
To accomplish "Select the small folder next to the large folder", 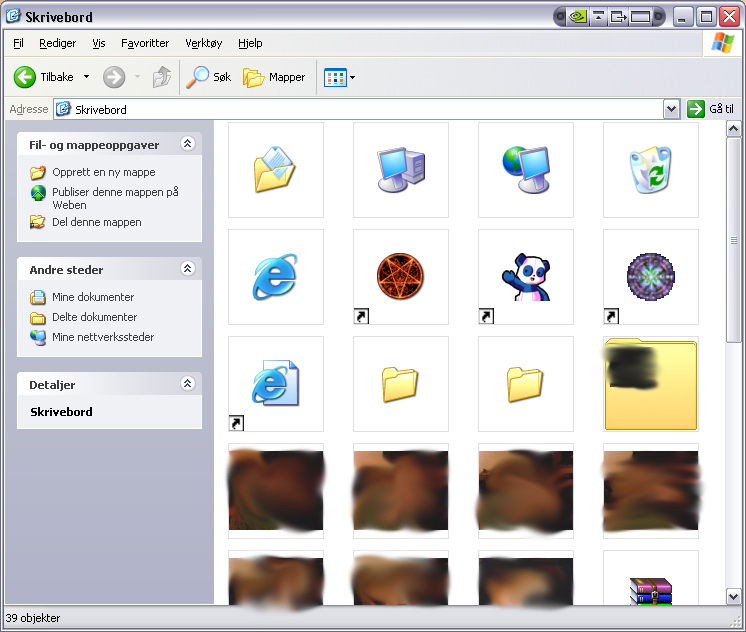I will coord(525,384).
